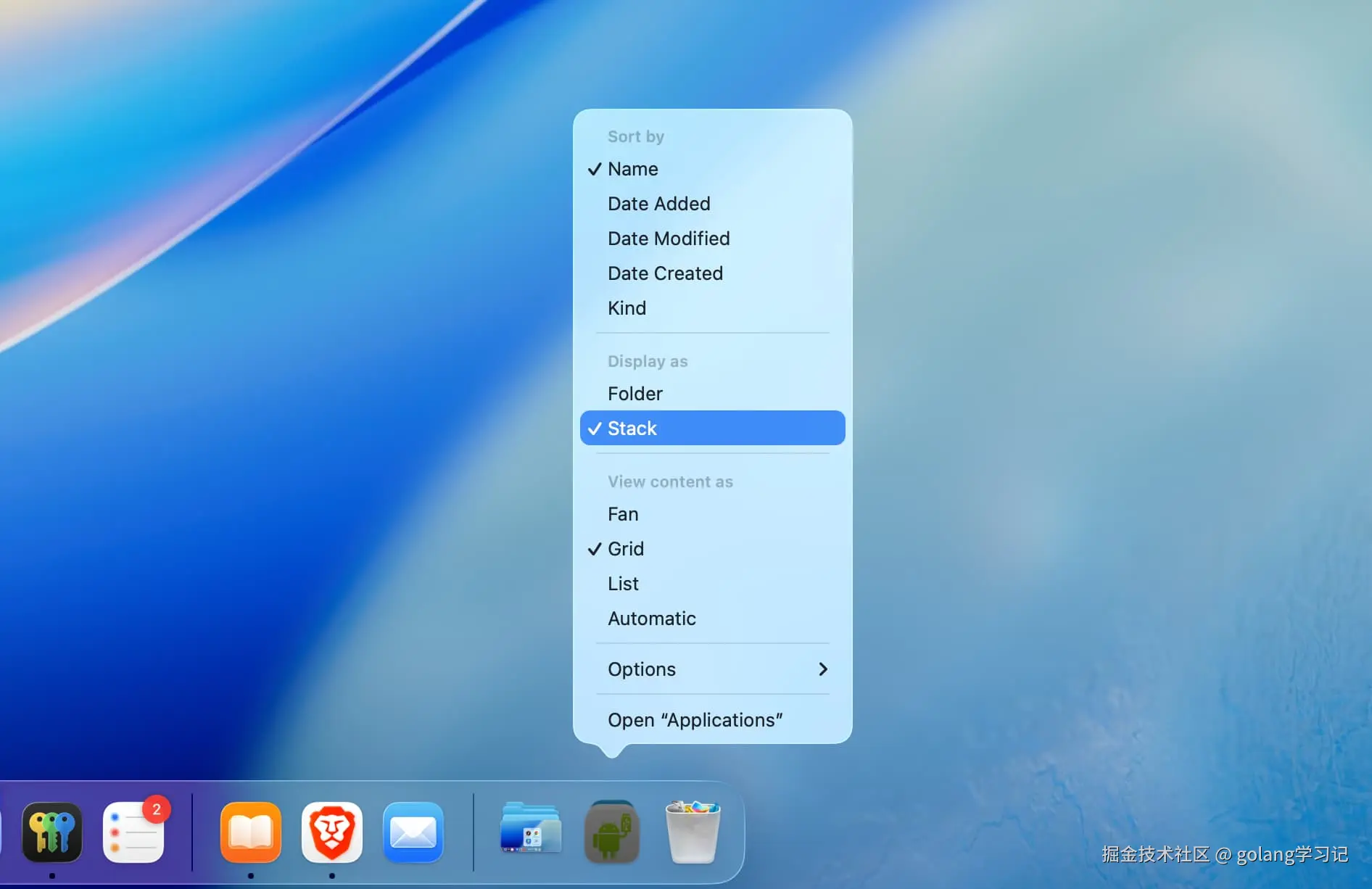Launch the Books app from Dock

(x=251, y=832)
